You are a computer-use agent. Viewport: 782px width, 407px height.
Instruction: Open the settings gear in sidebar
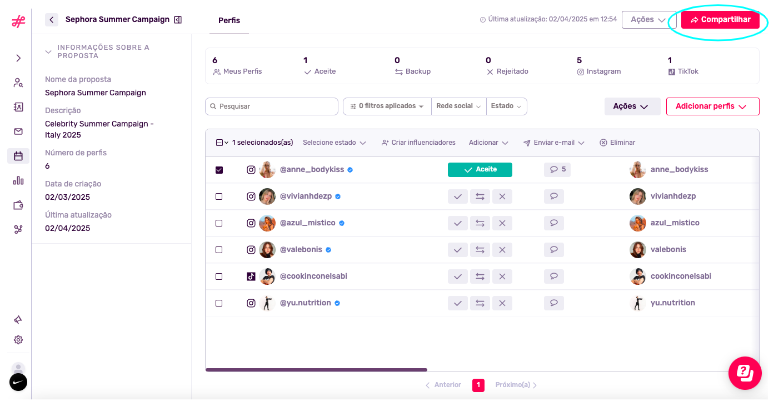tap(18, 340)
